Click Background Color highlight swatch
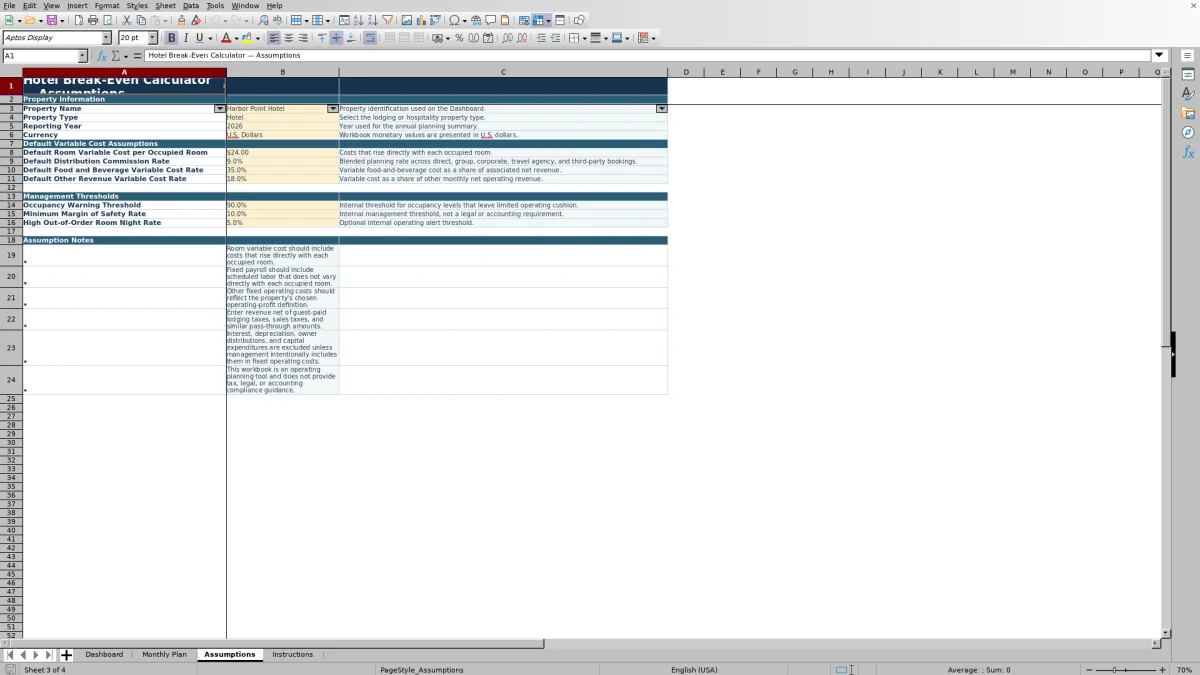 246,38
